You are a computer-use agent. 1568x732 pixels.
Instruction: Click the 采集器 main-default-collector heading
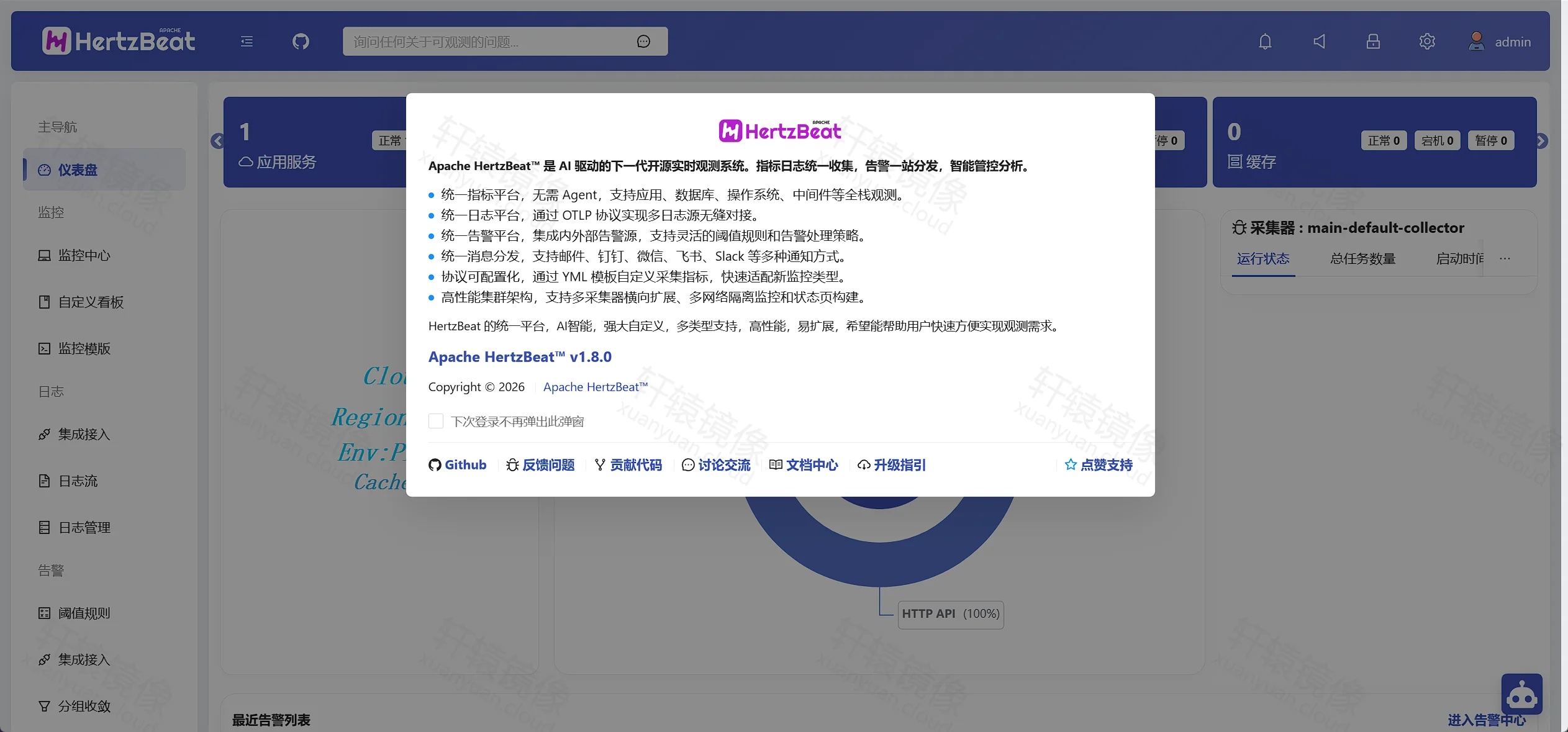[1348, 228]
